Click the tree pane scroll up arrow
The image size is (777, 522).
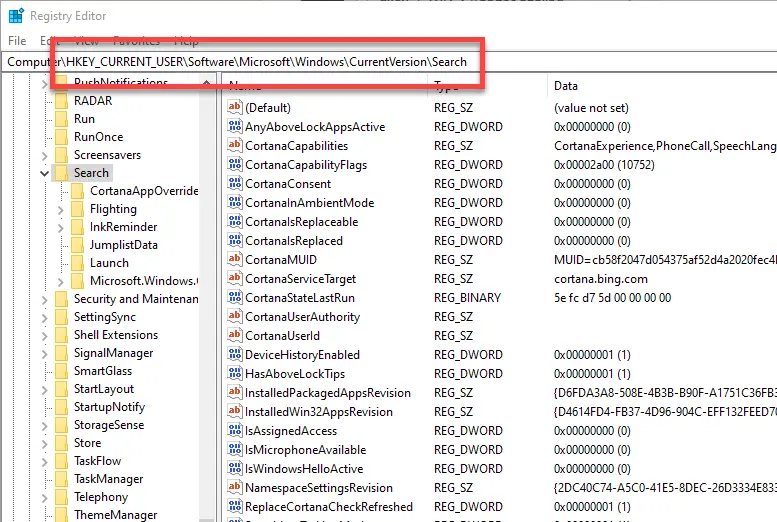pyautogui.click(x=207, y=83)
